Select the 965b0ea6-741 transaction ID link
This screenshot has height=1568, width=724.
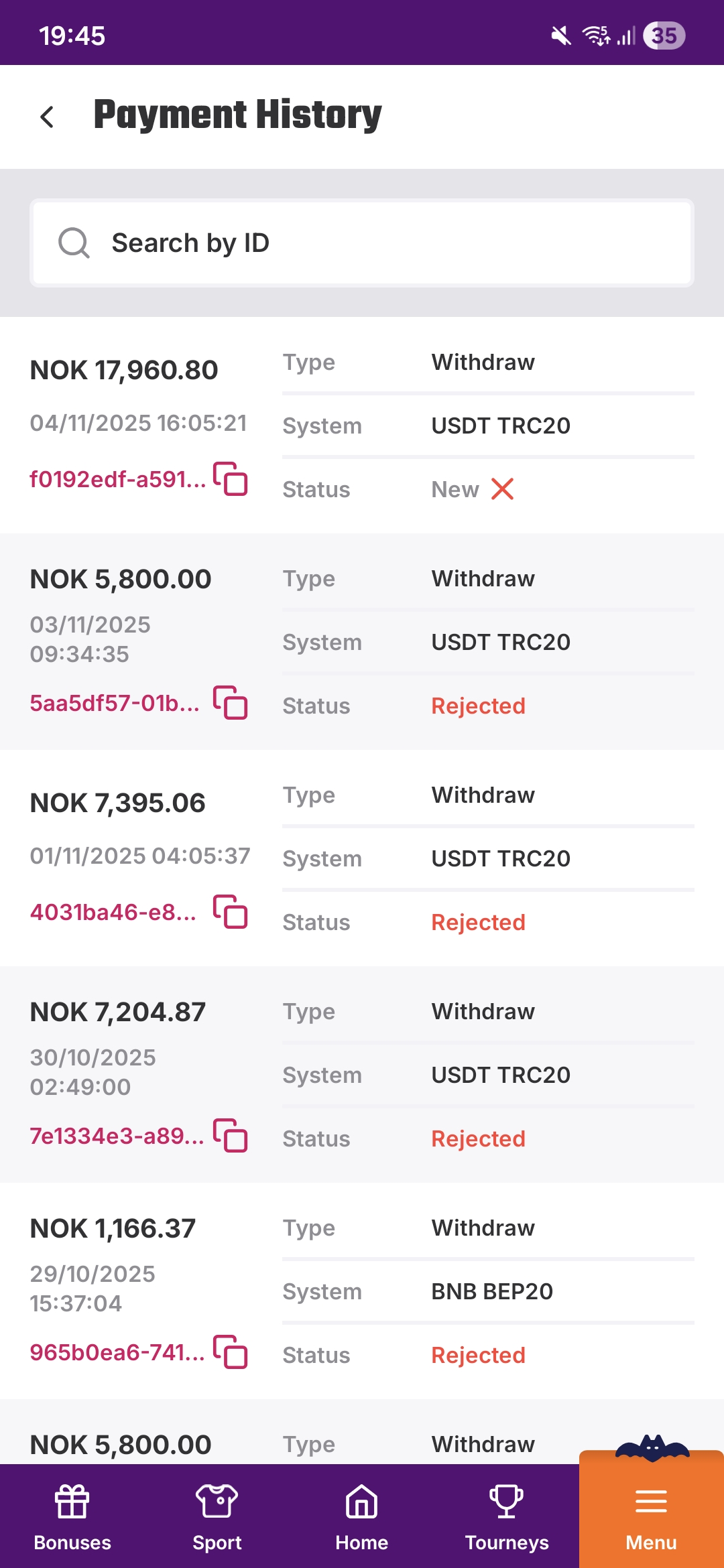coord(117,1352)
